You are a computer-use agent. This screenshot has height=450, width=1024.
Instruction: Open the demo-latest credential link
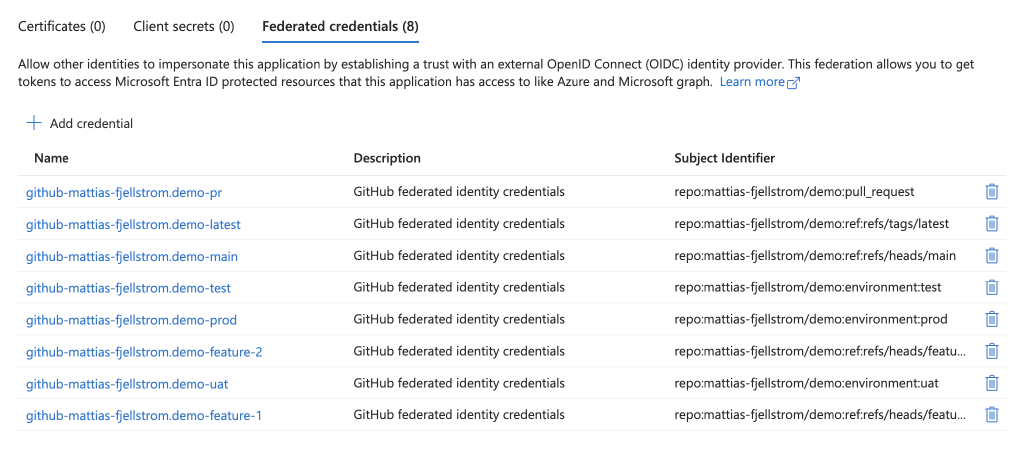pos(133,224)
